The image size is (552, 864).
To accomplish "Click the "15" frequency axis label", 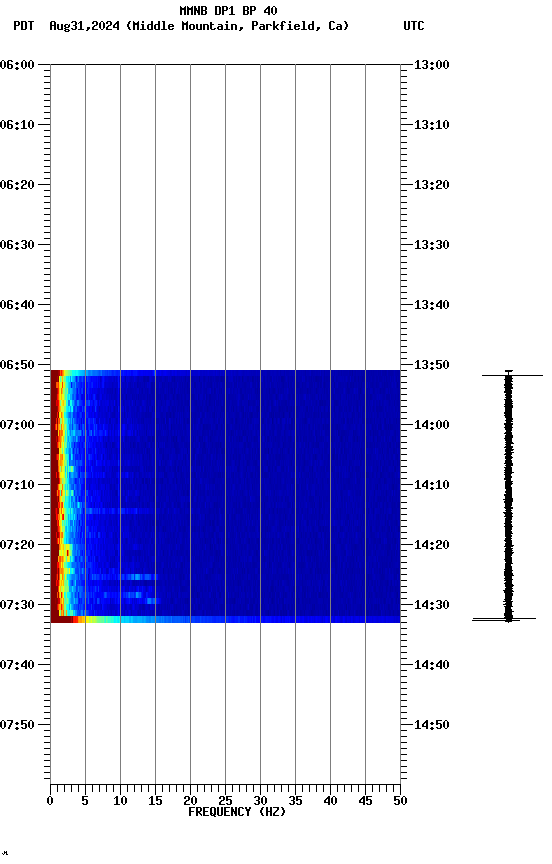I will (155, 801).
